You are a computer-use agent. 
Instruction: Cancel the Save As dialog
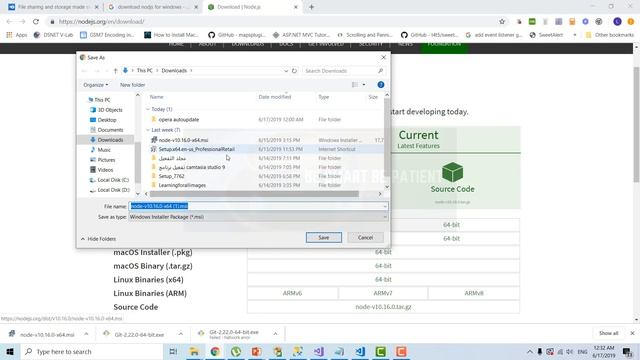365,238
